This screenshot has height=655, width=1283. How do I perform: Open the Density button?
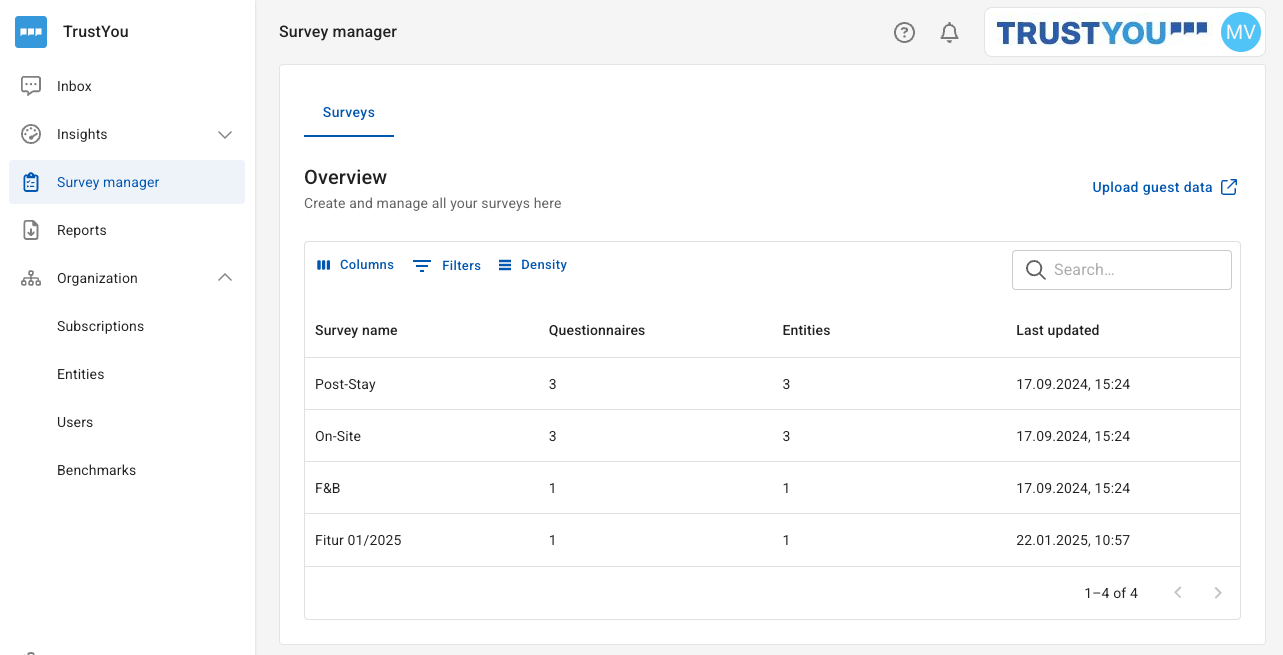pyautogui.click(x=532, y=265)
